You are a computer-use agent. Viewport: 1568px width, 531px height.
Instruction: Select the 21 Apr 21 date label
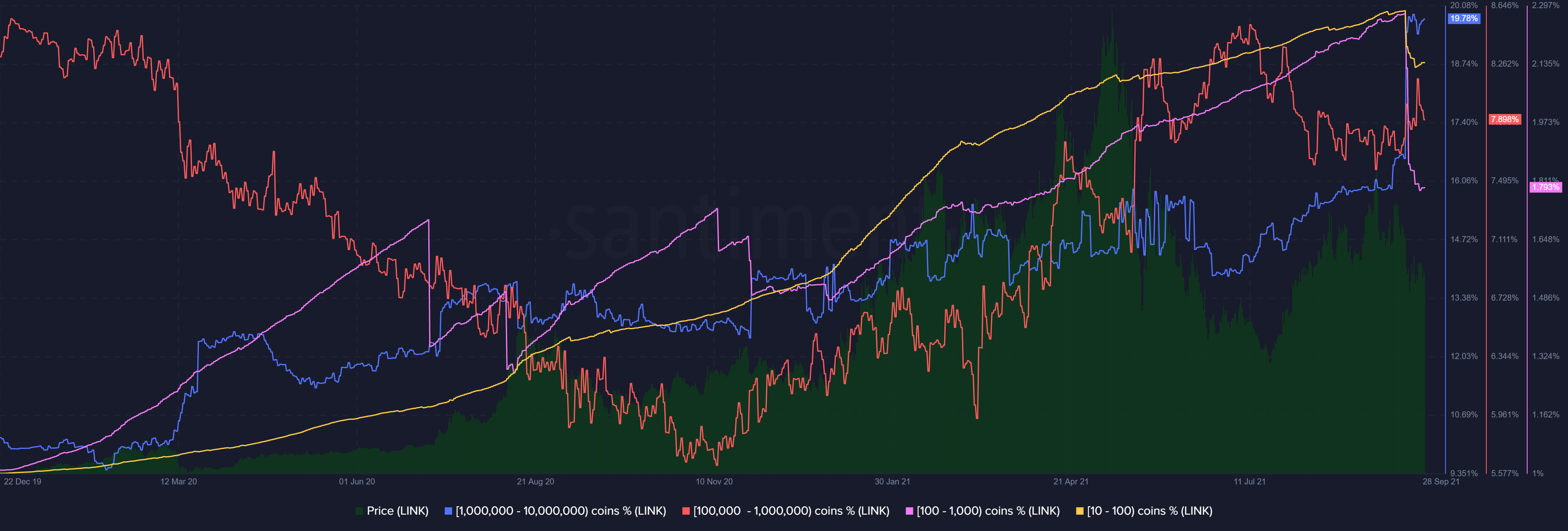click(1071, 482)
